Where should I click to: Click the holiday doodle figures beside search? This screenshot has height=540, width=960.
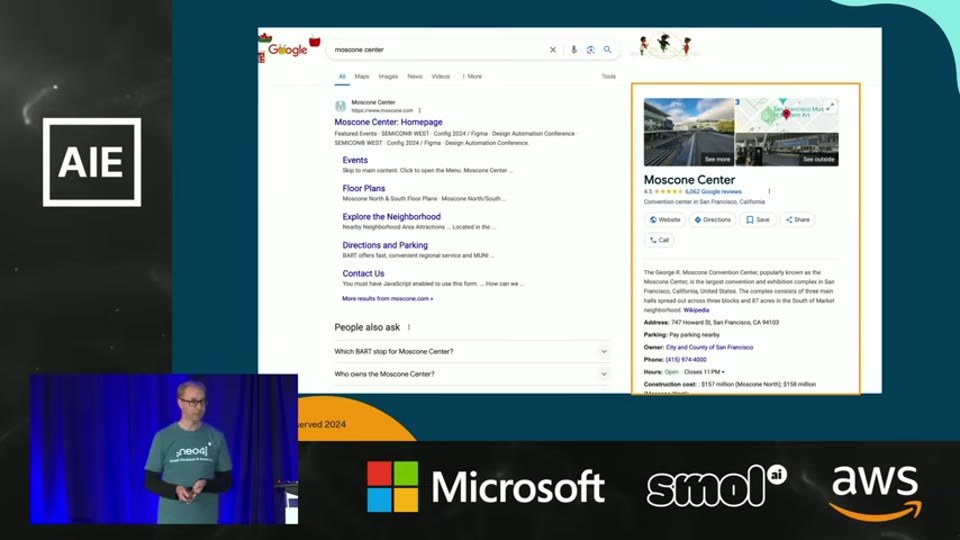pyautogui.click(x=665, y=46)
